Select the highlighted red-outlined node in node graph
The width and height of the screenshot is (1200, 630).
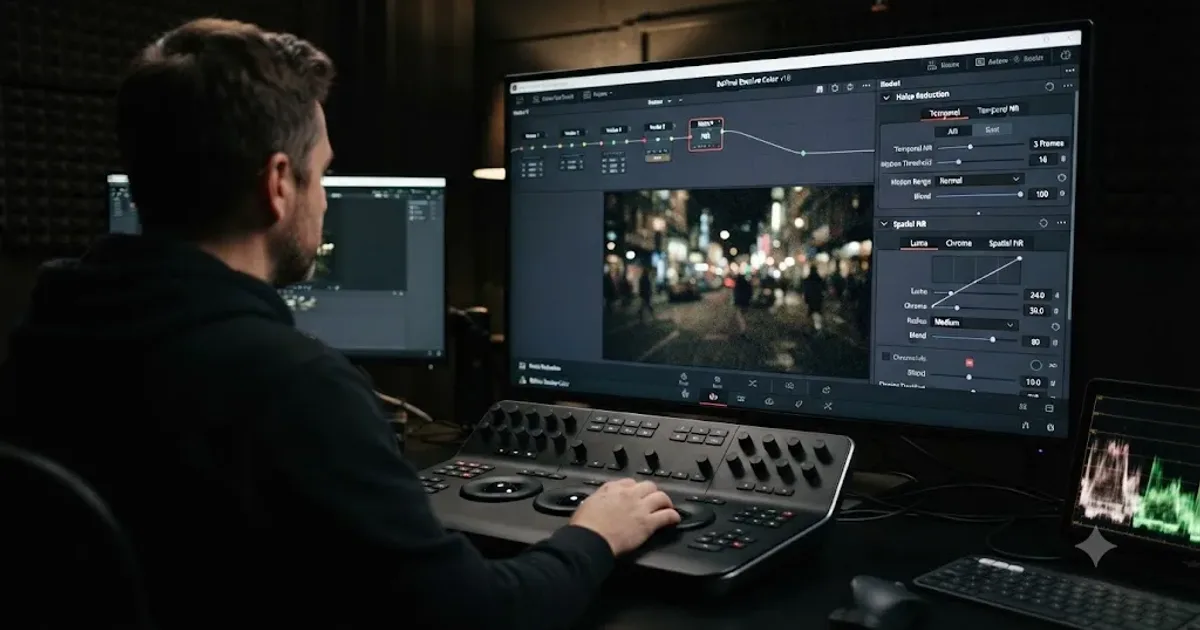tap(706, 133)
